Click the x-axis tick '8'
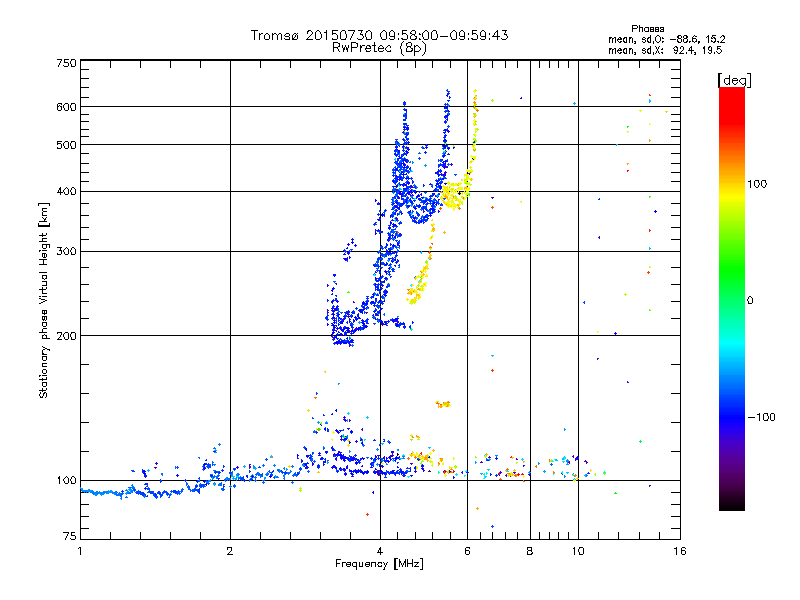This screenshot has height=600, width=800. [530, 551]
